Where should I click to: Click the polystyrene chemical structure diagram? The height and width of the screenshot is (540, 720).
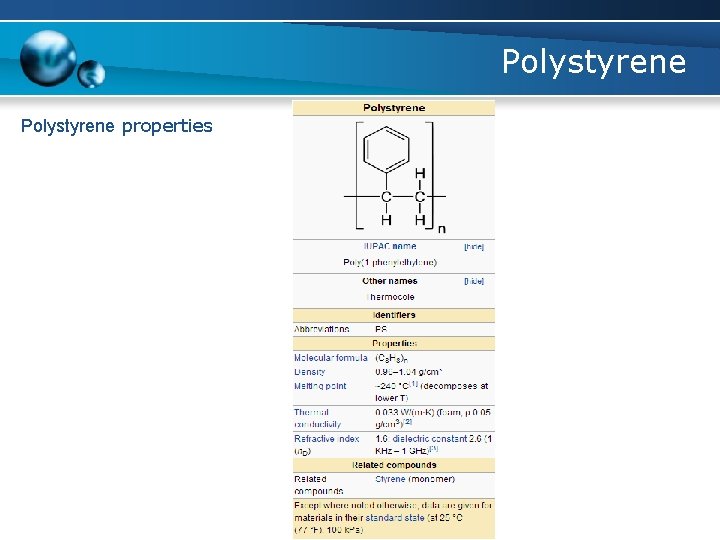[395, 177]
